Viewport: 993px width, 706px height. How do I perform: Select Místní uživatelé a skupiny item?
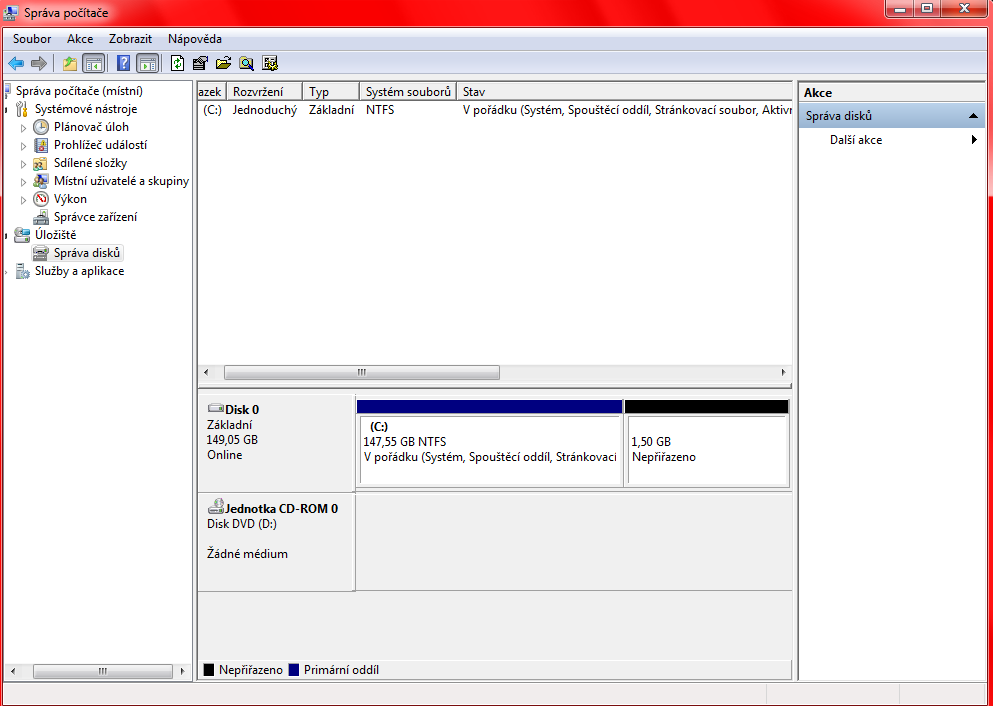point(121,181)
